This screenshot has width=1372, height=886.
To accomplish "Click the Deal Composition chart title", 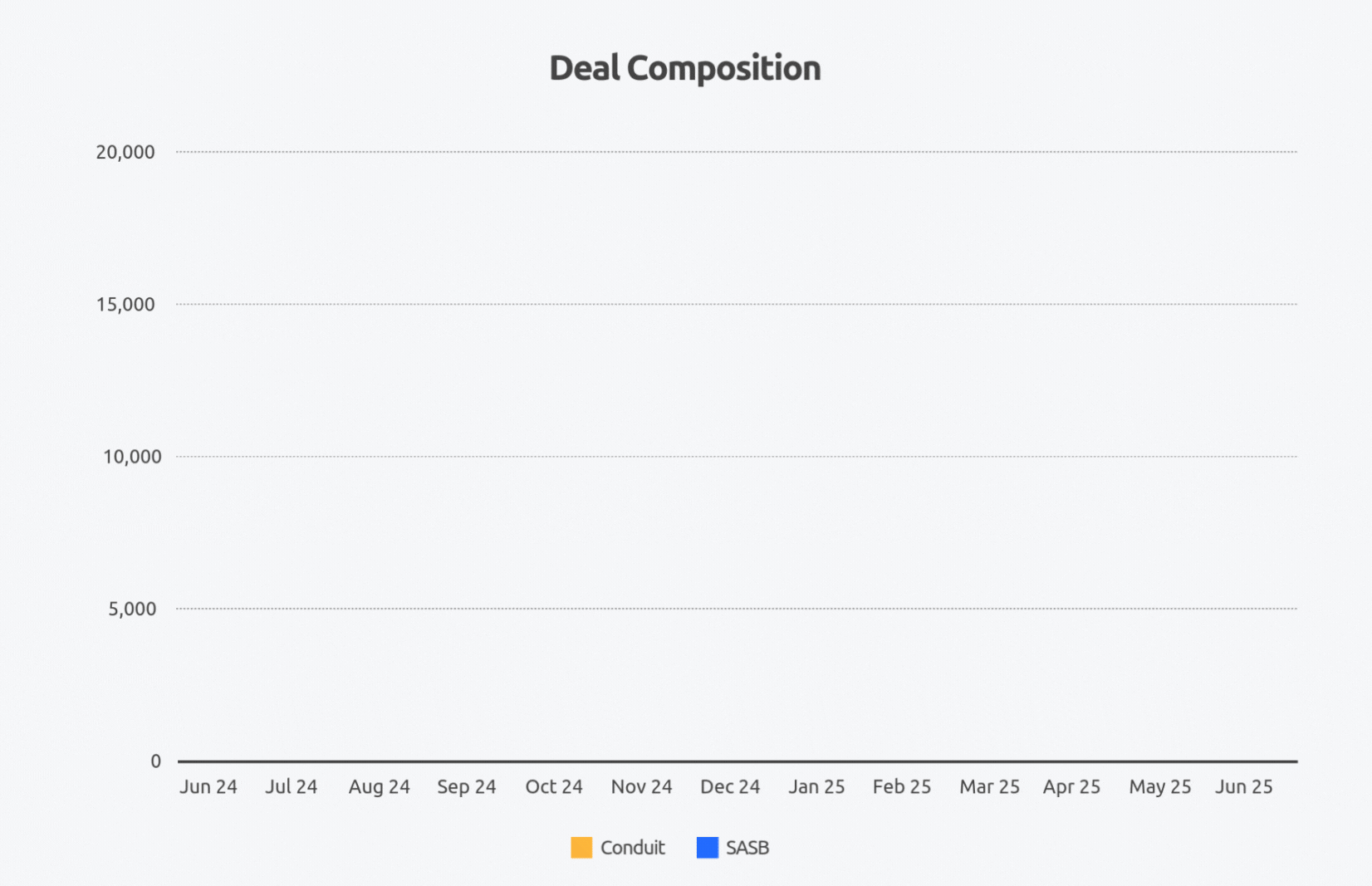I will [685, 68].
